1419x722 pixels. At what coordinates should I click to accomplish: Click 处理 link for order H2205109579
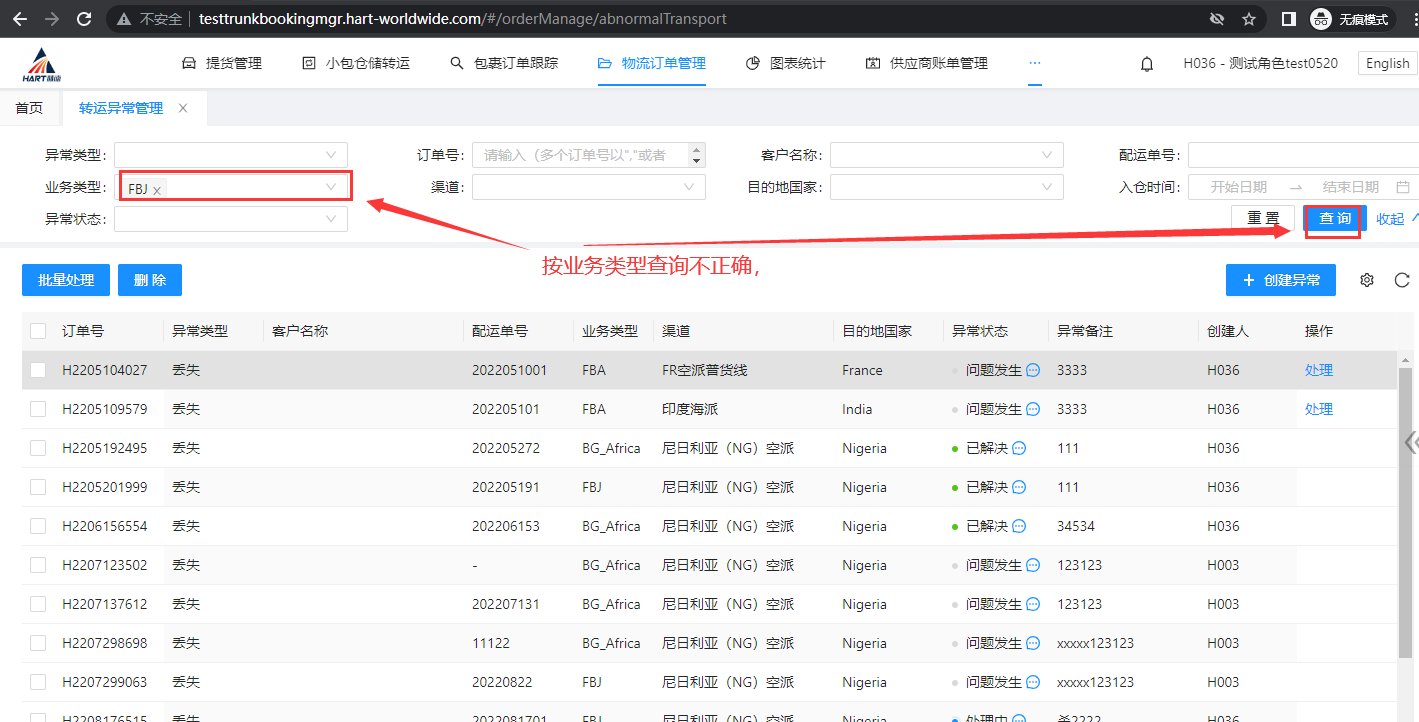1318,409
